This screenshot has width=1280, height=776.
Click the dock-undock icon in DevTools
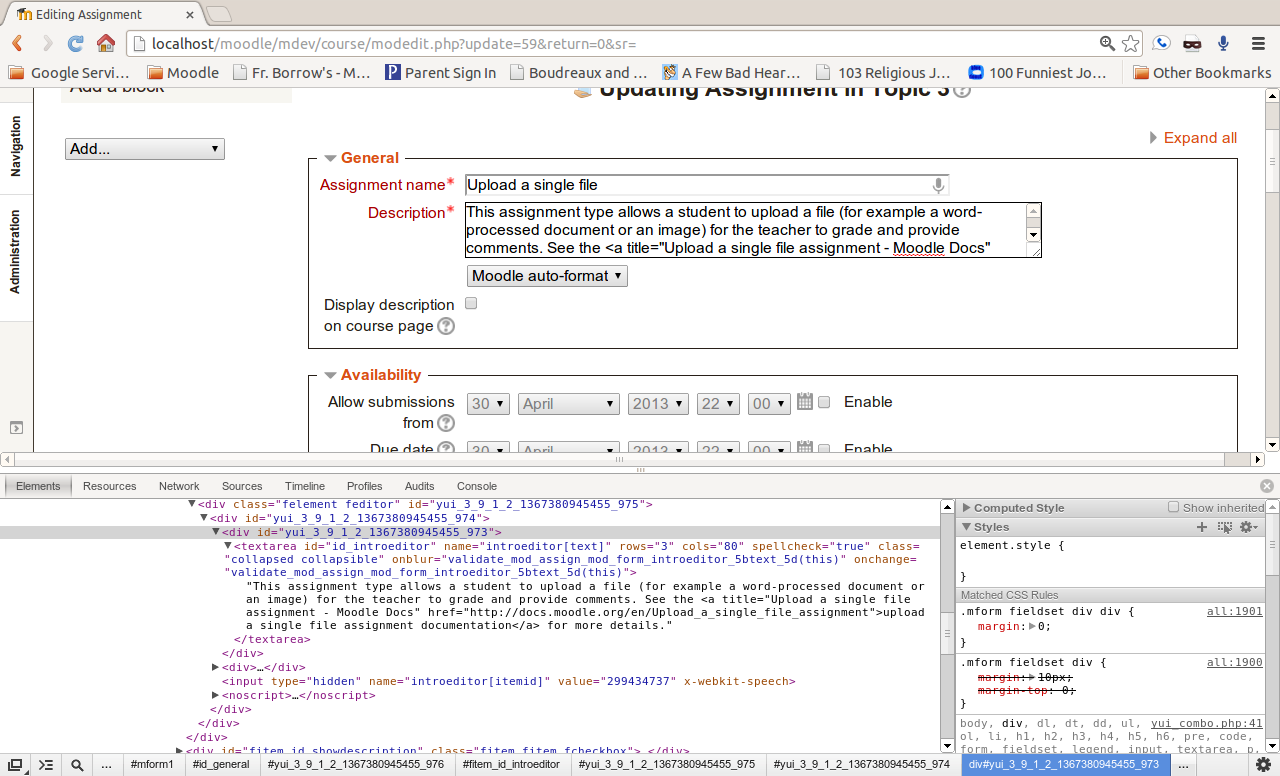click(15, 765)
